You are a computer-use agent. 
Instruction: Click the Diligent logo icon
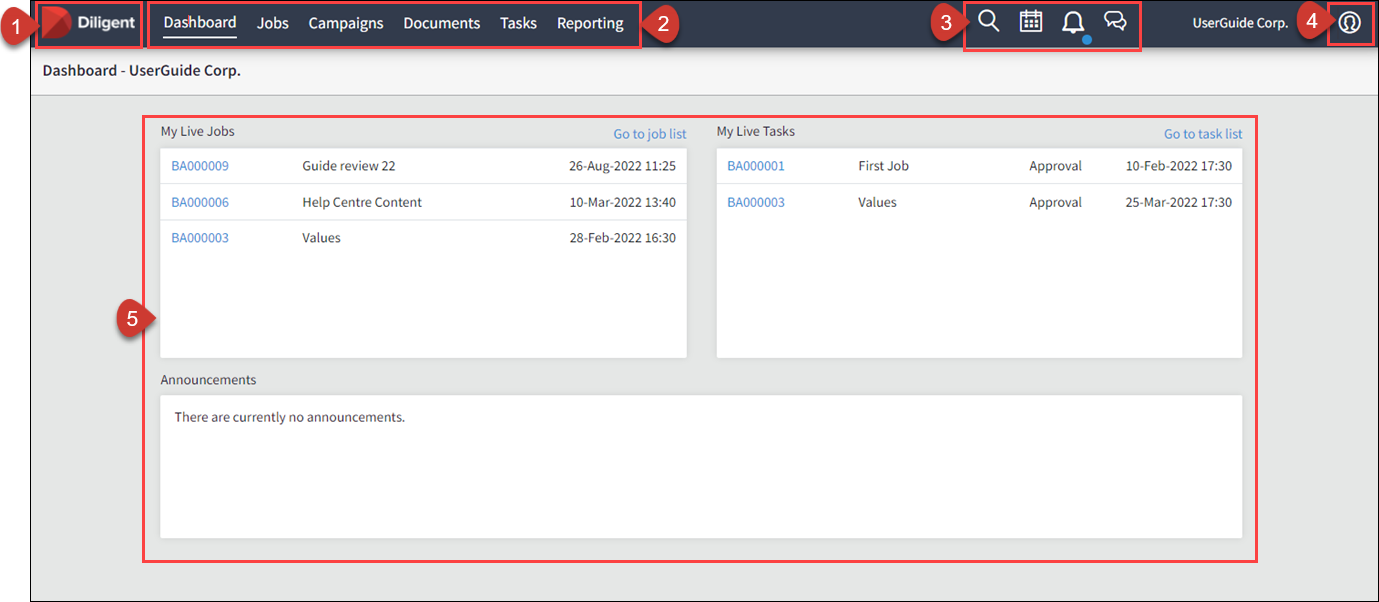click(58, 23)
